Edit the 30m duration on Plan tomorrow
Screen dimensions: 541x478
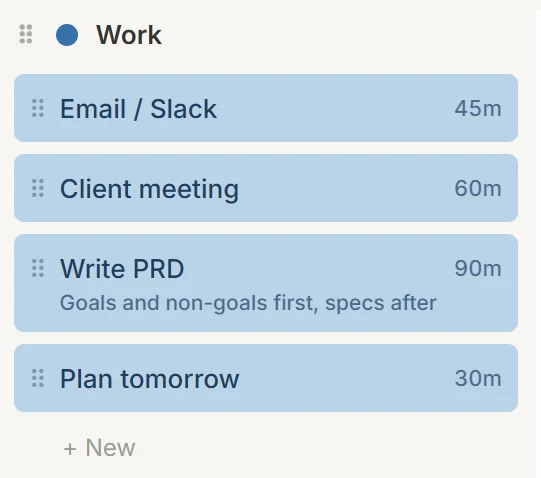478,378
